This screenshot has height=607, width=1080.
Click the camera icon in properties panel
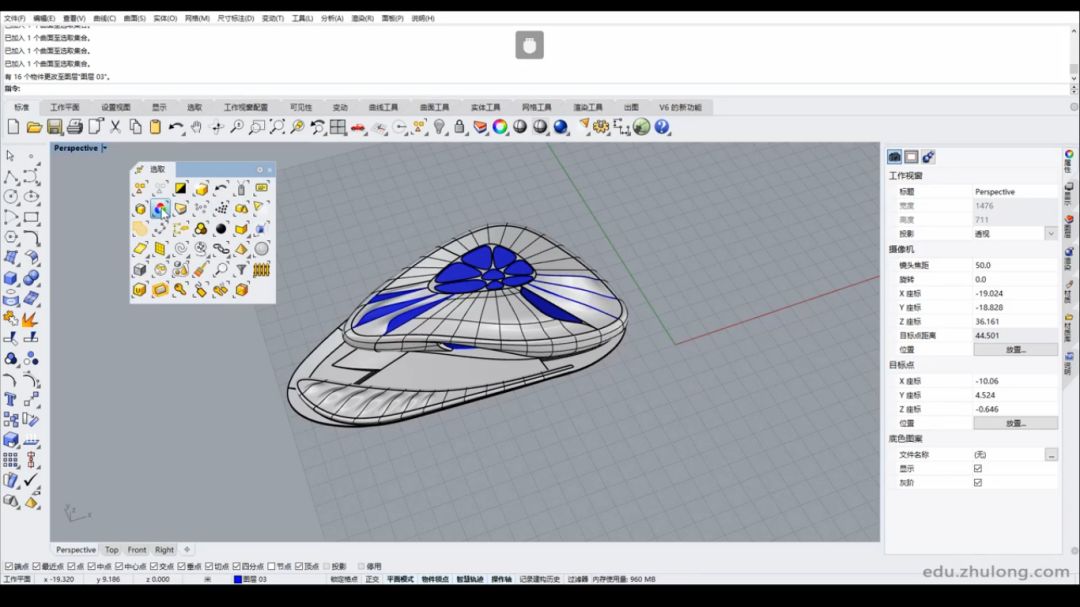[894, 157]
